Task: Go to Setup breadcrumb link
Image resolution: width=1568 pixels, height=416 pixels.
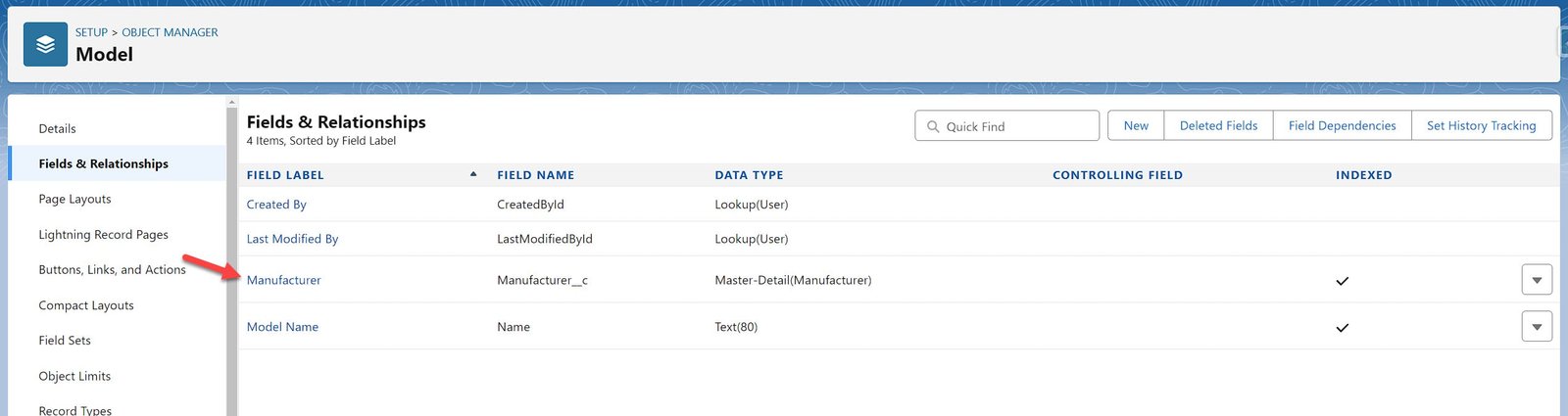Action: coord(91,32)
